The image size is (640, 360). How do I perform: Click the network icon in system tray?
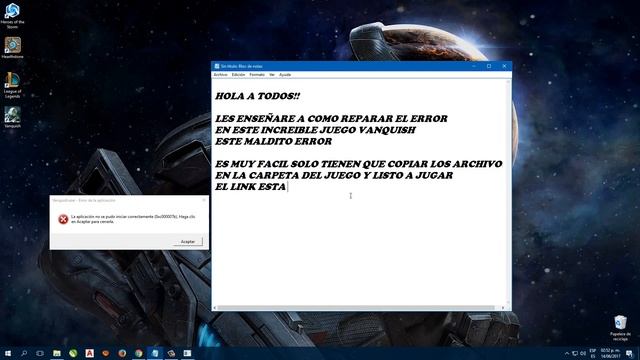(575, 353)
